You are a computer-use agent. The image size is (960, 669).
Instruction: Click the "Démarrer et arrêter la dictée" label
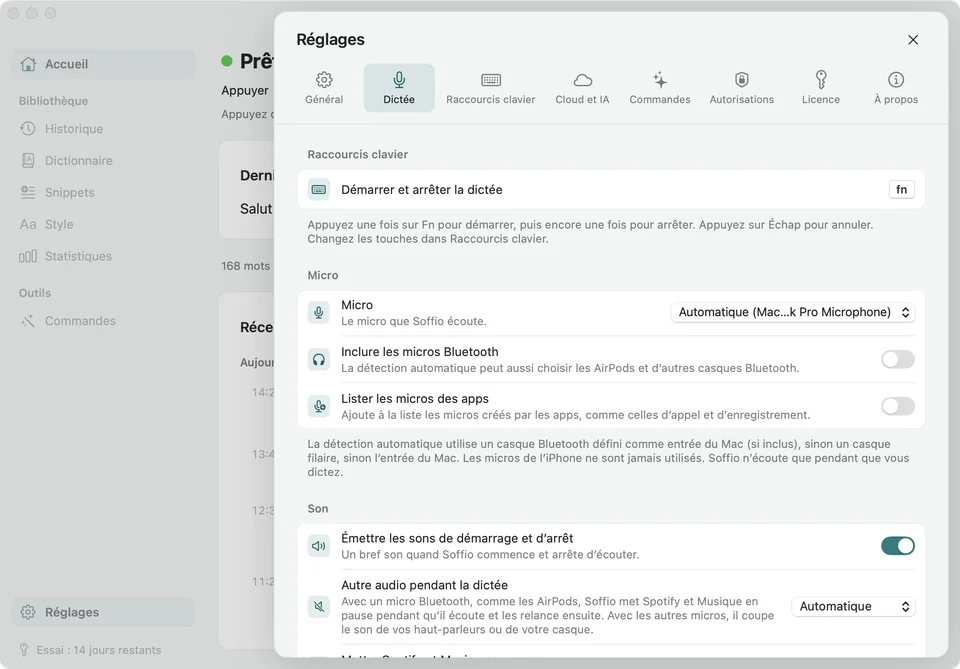click(x=422, y=190)
